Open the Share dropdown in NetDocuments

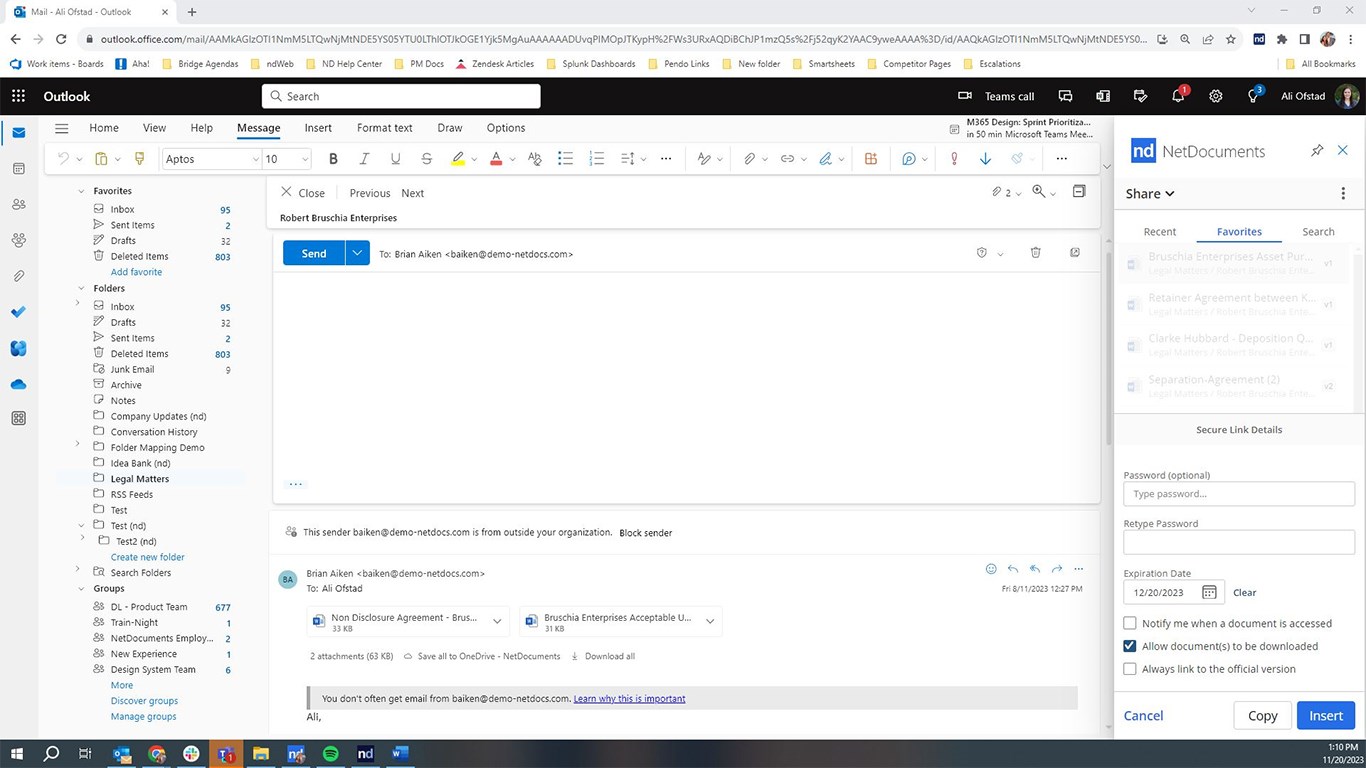coord(1150,194)
